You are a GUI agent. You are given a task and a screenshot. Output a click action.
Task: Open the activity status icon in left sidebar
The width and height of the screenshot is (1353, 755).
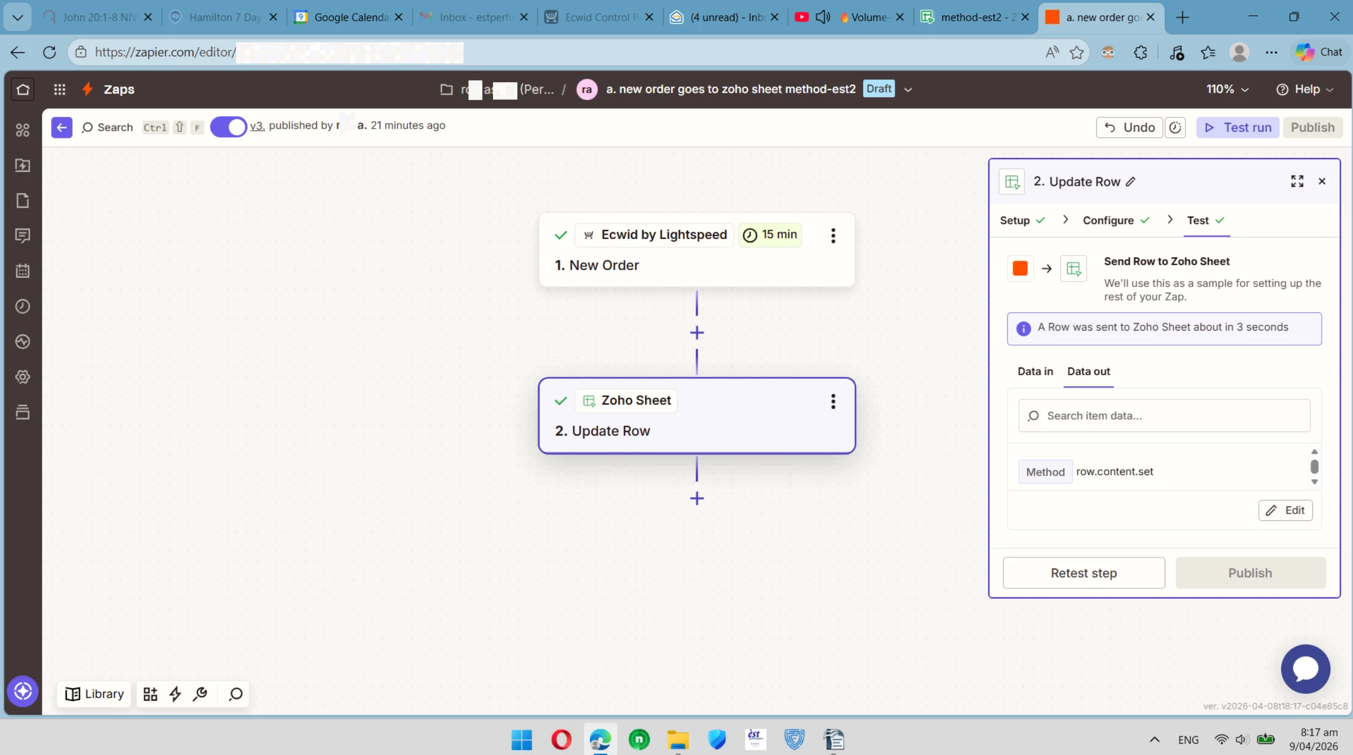click(23, 342)
